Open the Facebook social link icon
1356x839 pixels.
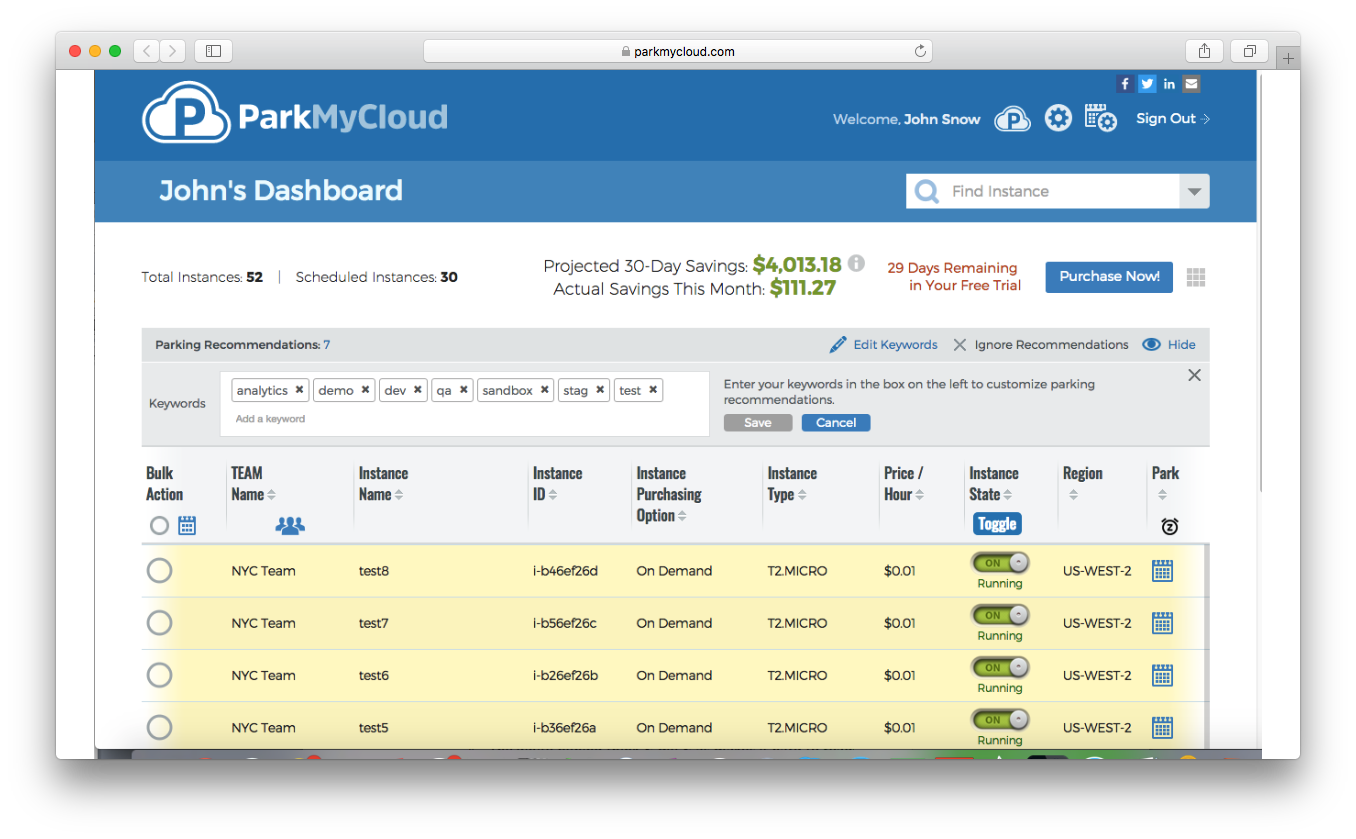coord(1125,84)
